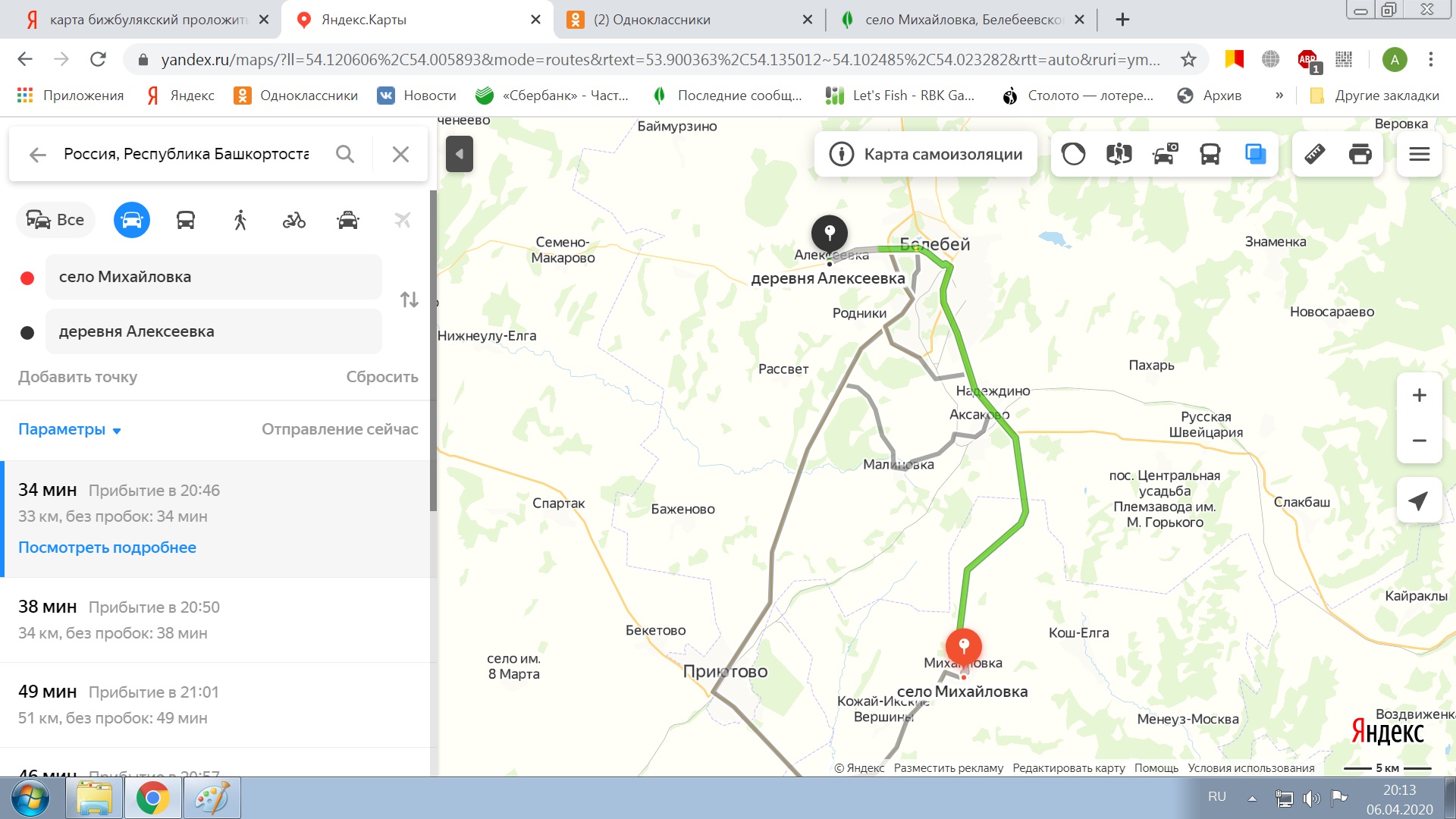The width and height of the screenshot is (1456, 819).
Task: Go back with arrow in search panel
Action: [x=37, y=155]
